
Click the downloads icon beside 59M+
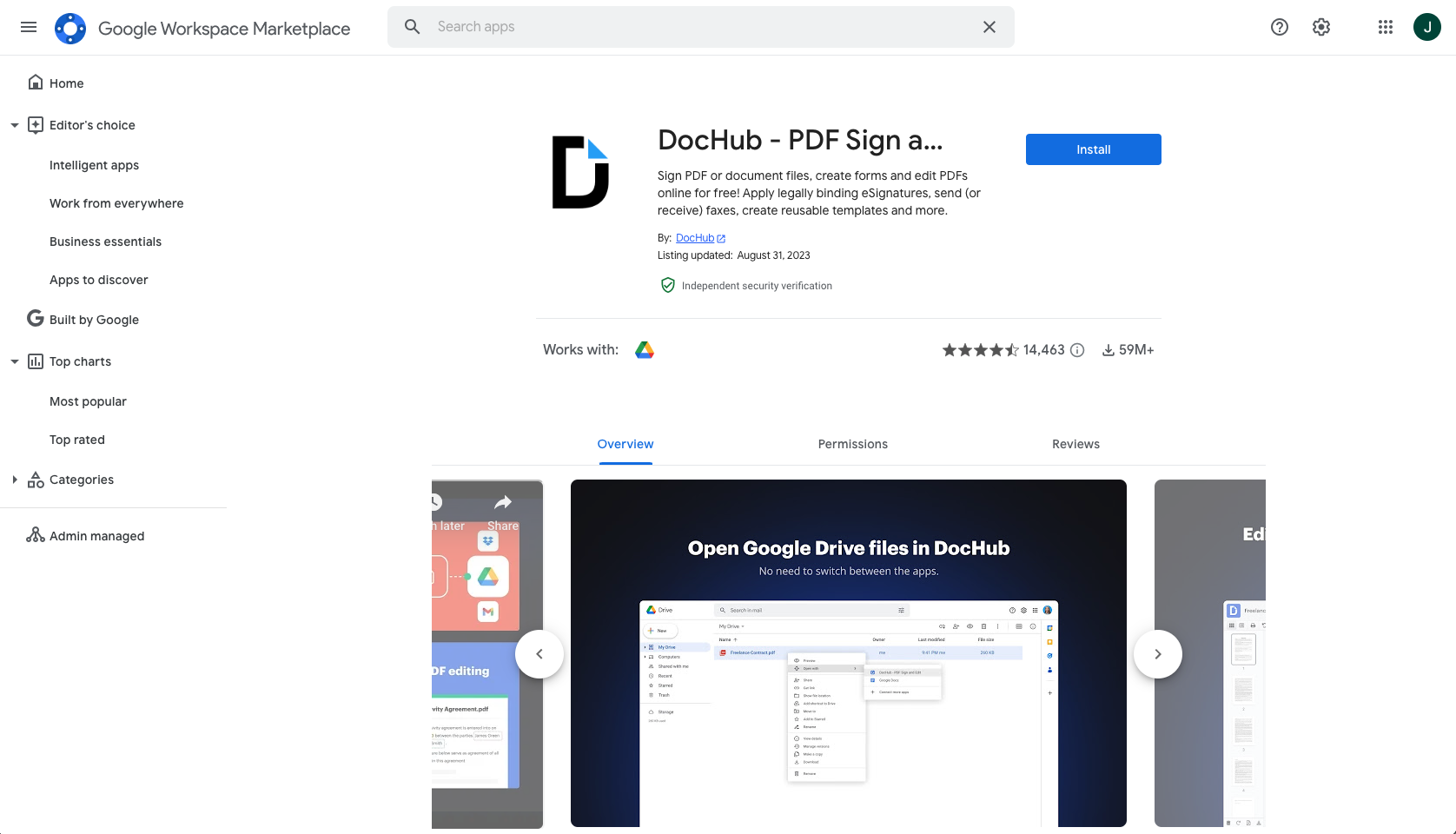tap(1109, 350)
